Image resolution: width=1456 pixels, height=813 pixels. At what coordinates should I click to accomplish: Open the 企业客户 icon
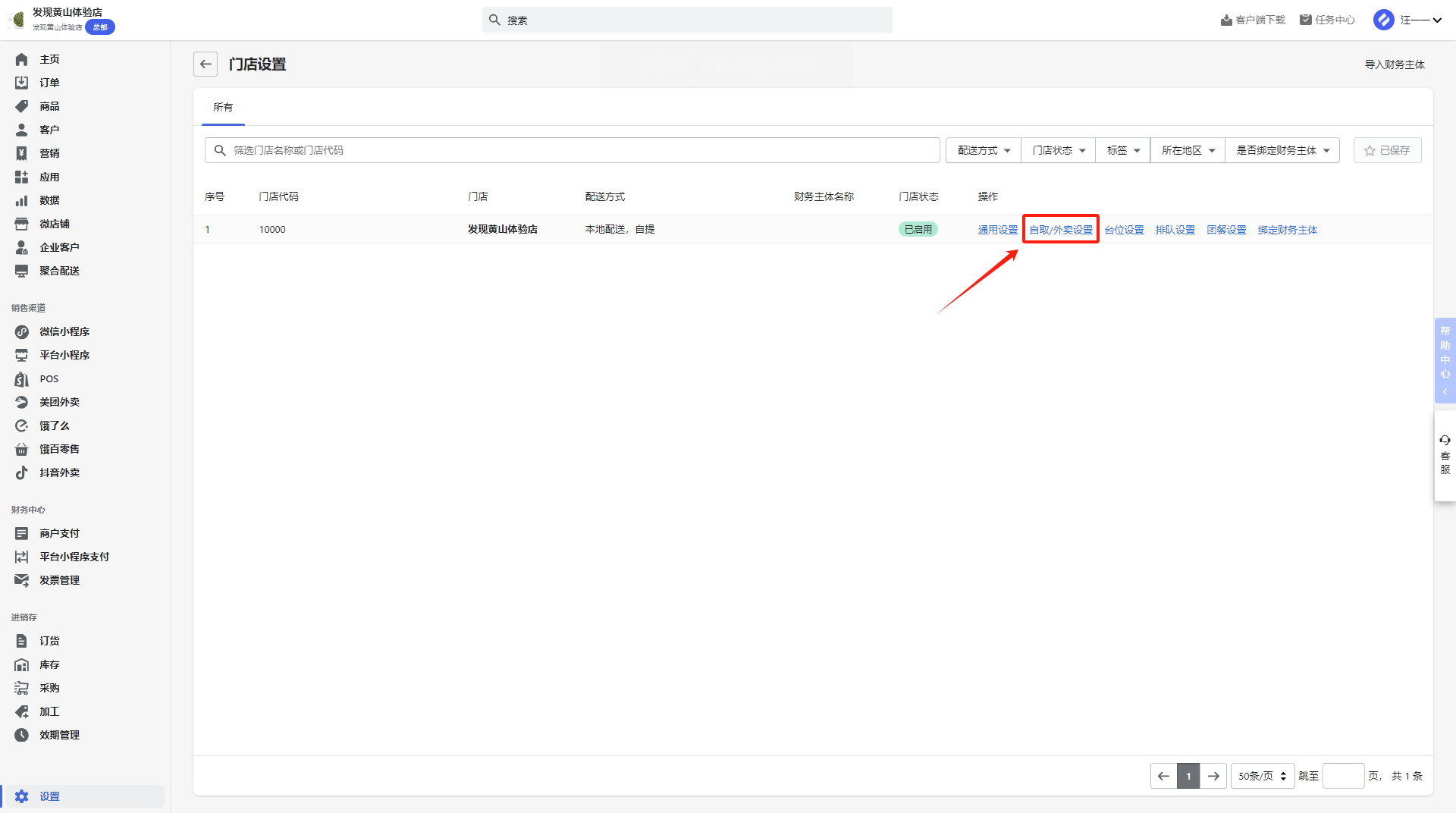point(21,247)
